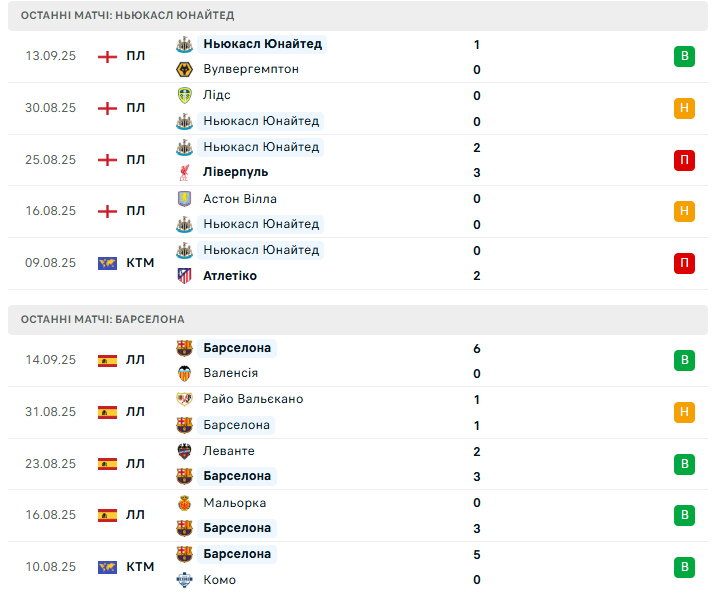Click green В badge for the Wolverhampton match

tap(684, 56)
